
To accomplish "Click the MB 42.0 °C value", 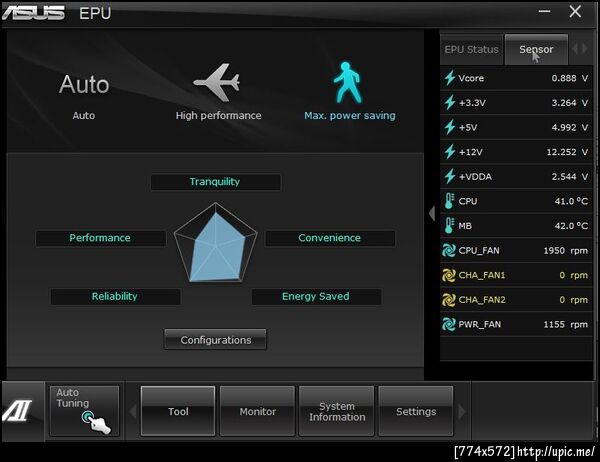I will 571,226.
